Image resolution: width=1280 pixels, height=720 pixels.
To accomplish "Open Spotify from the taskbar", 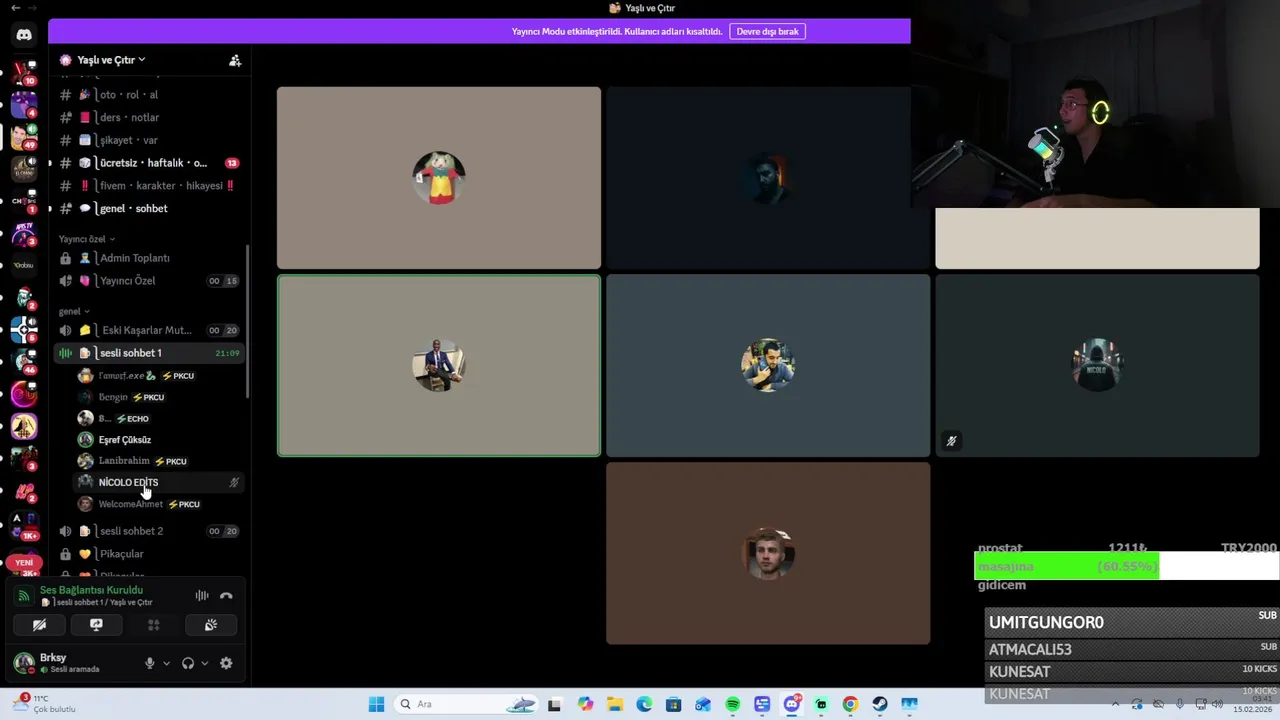I will pyautogui.click(x=732, y=704).
